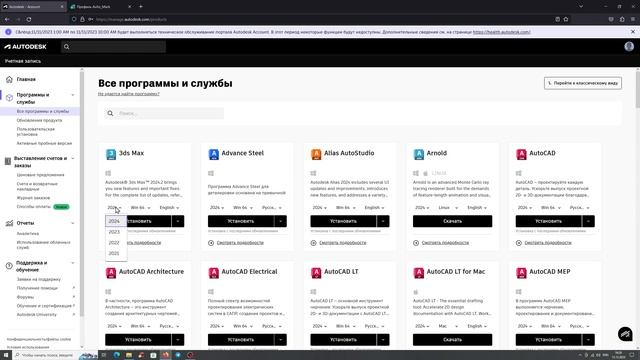Screen dimensions: 640x360
Task: Open the AutoCAD year version dropdown
Action: click(x=524, y=208)
